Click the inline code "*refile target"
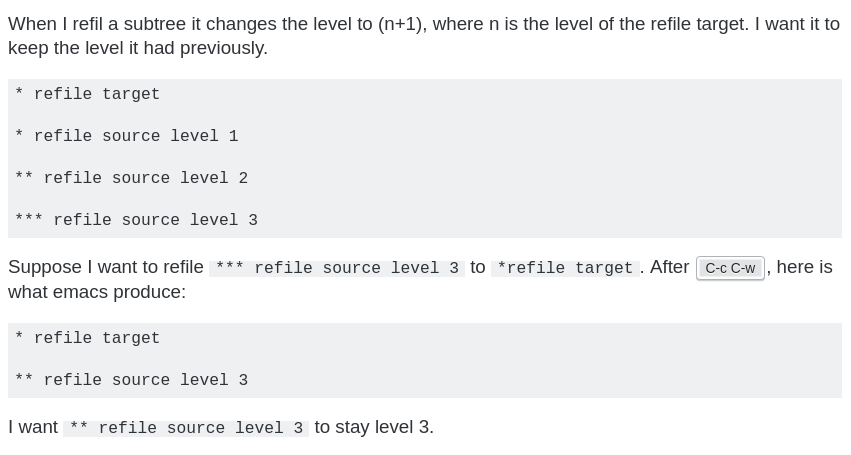Screen dimensions: 851x455 coord(565,268)
